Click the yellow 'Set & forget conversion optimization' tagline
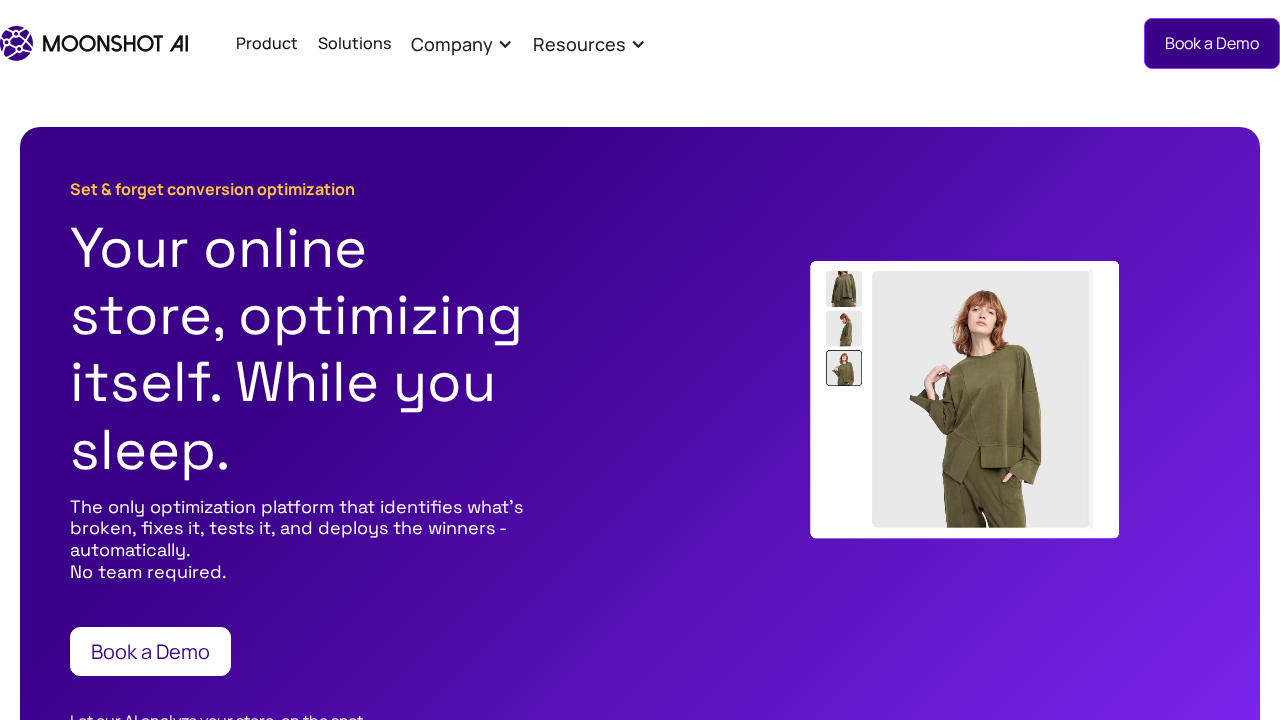The width and height of the screenshot is (1280, 720). pos(212,189)
